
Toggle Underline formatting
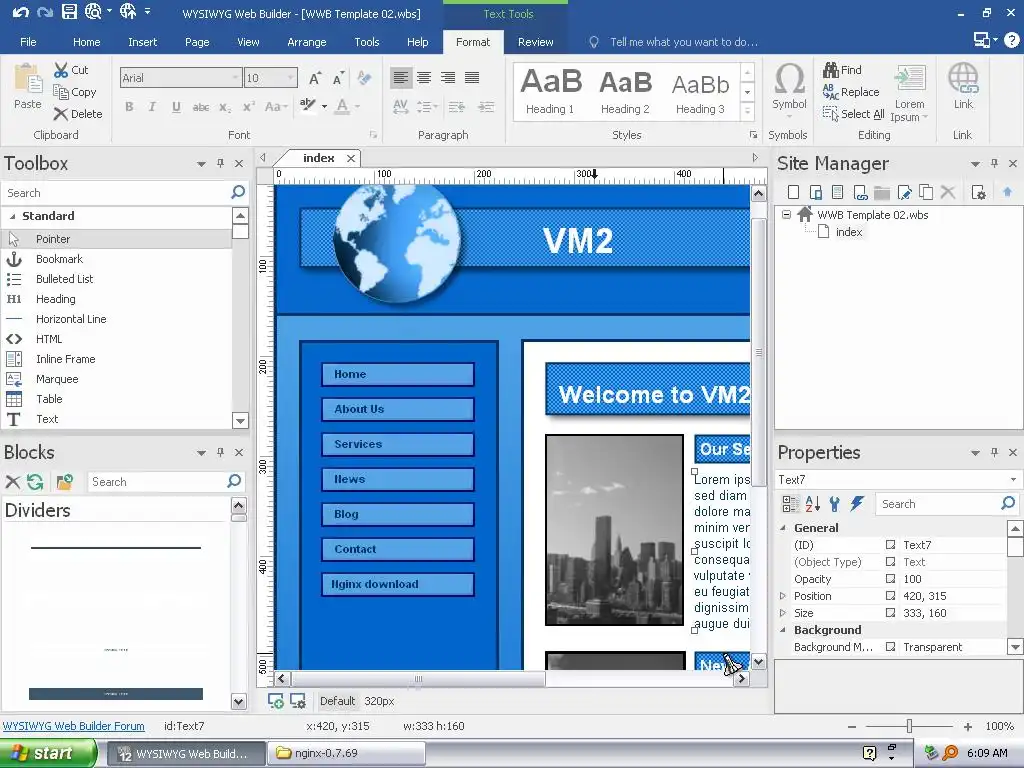(x=176, y=106)
